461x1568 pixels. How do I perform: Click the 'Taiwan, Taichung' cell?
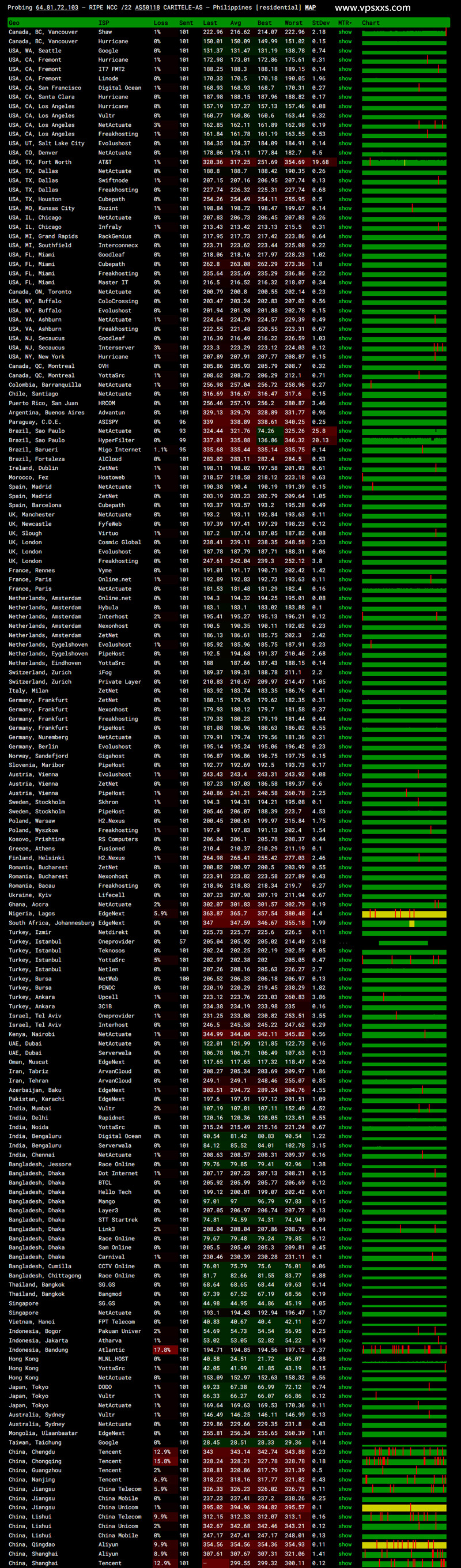click(35, 1442)
